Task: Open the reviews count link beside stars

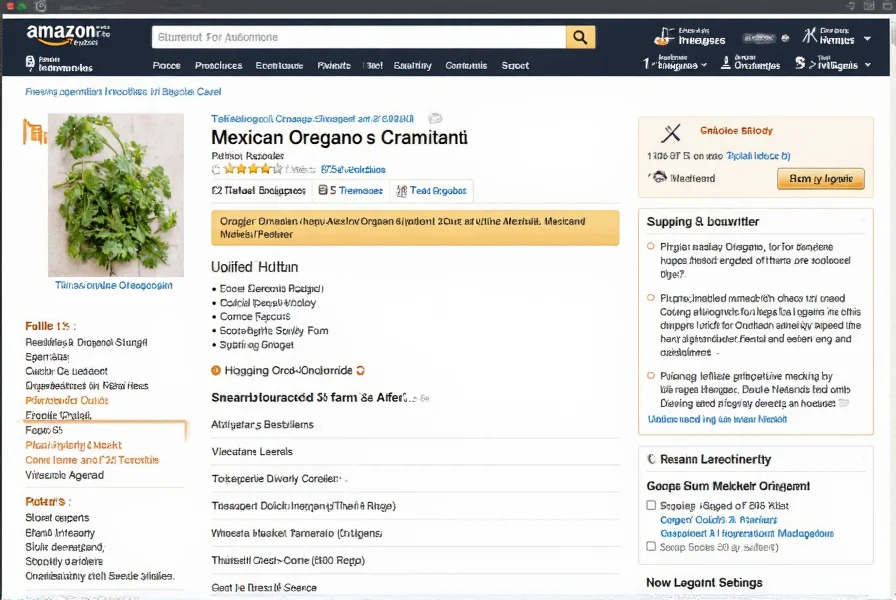Action: [x=353, y=170]
